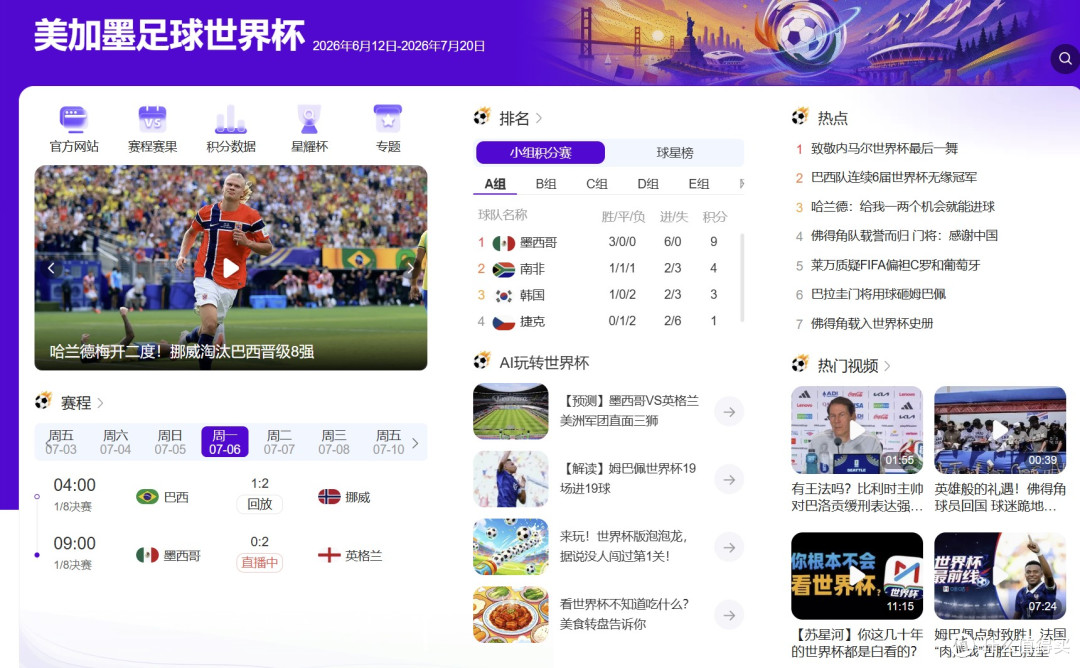Play the Haaland headline video
Viewport: 1080px width, 668px height.
pos(231,268)
